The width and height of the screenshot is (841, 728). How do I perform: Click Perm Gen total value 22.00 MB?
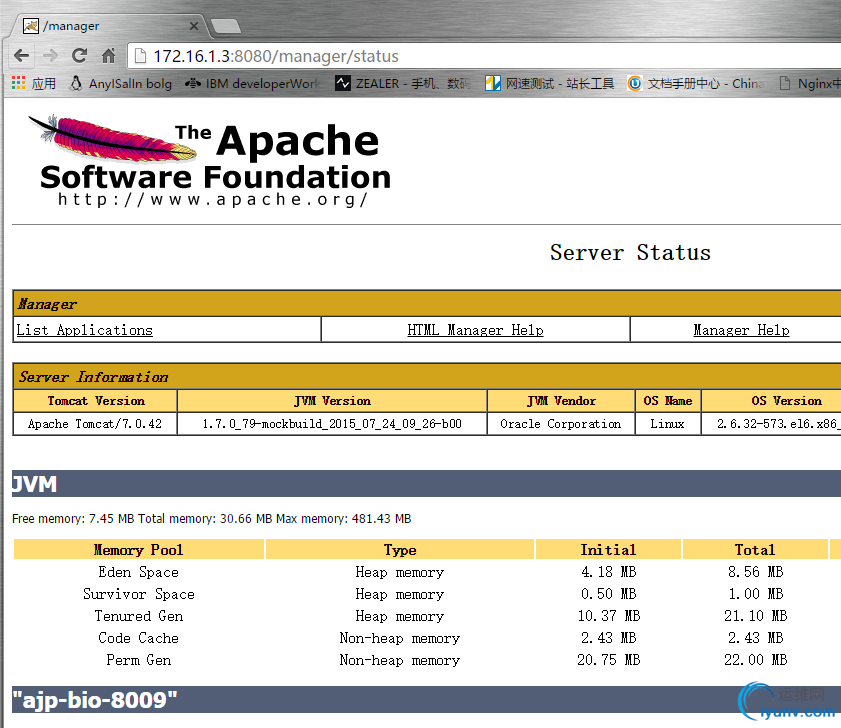755,660
